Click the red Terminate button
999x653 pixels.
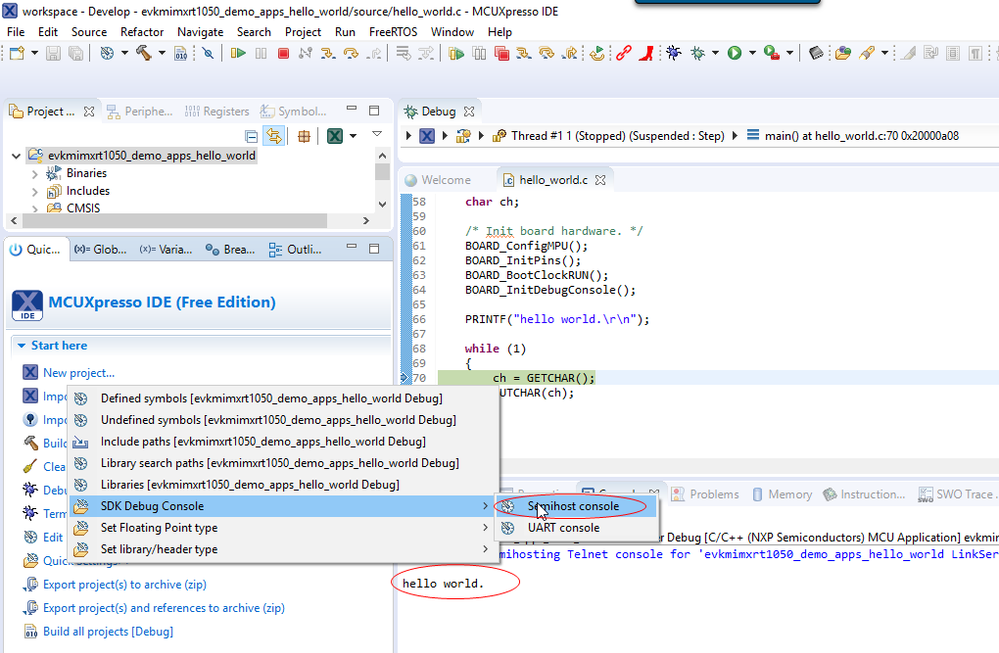pos(284,54)
